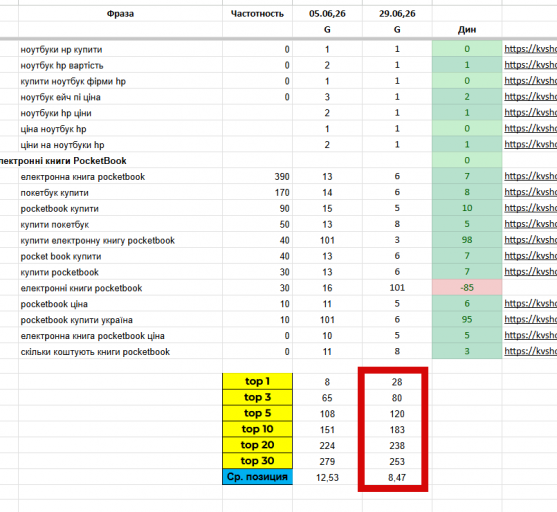Image resolution: width=557 pixels, height=512 pixels.
Task: Open the link in 'ноутбуки нр купити' row
Action: [x=530, y=49]
